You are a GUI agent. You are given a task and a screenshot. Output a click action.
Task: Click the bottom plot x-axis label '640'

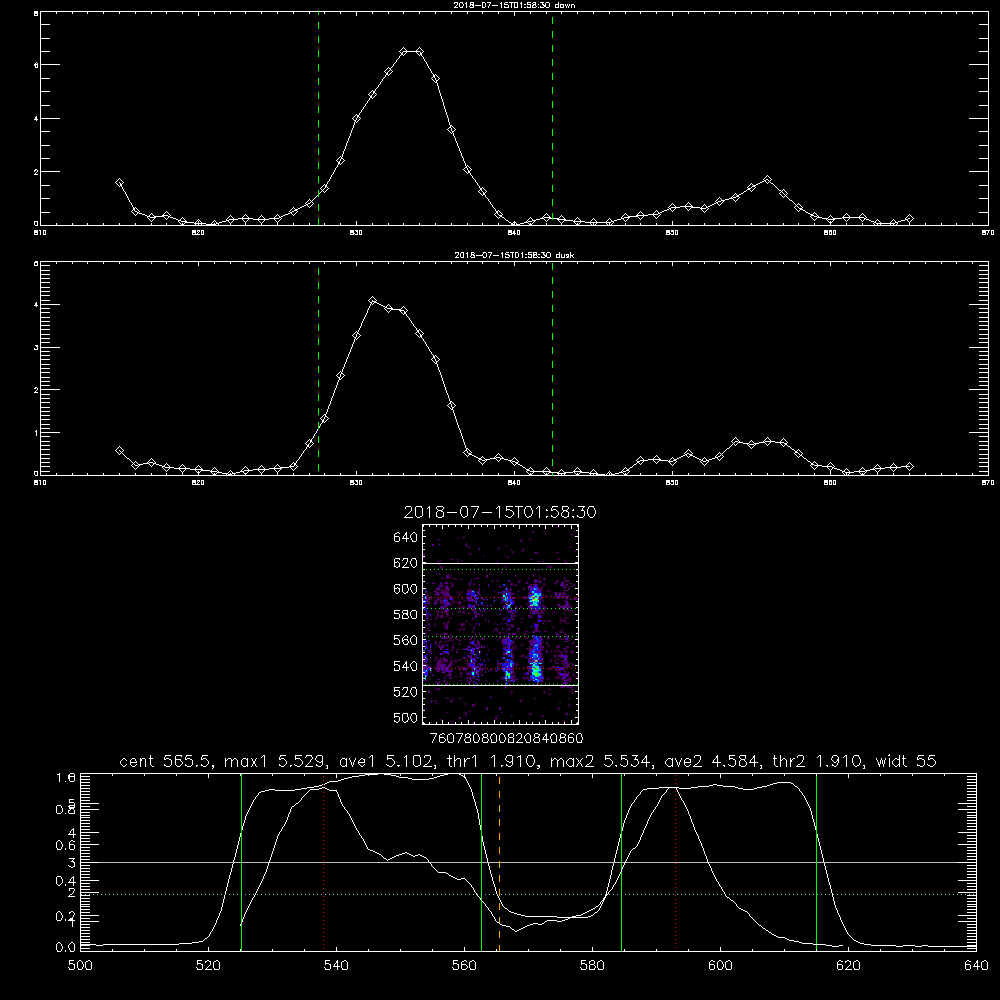click(976, 966)
